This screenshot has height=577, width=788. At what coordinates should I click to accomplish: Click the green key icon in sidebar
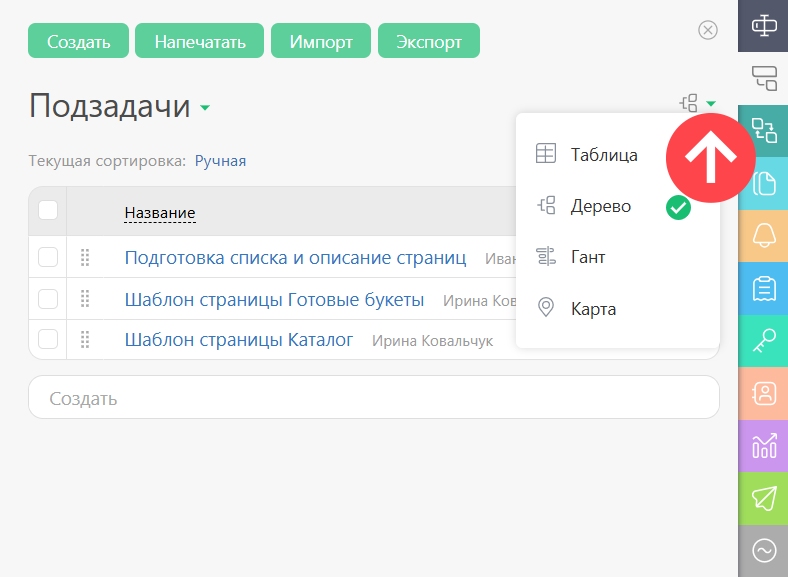[x=763, y=341]
